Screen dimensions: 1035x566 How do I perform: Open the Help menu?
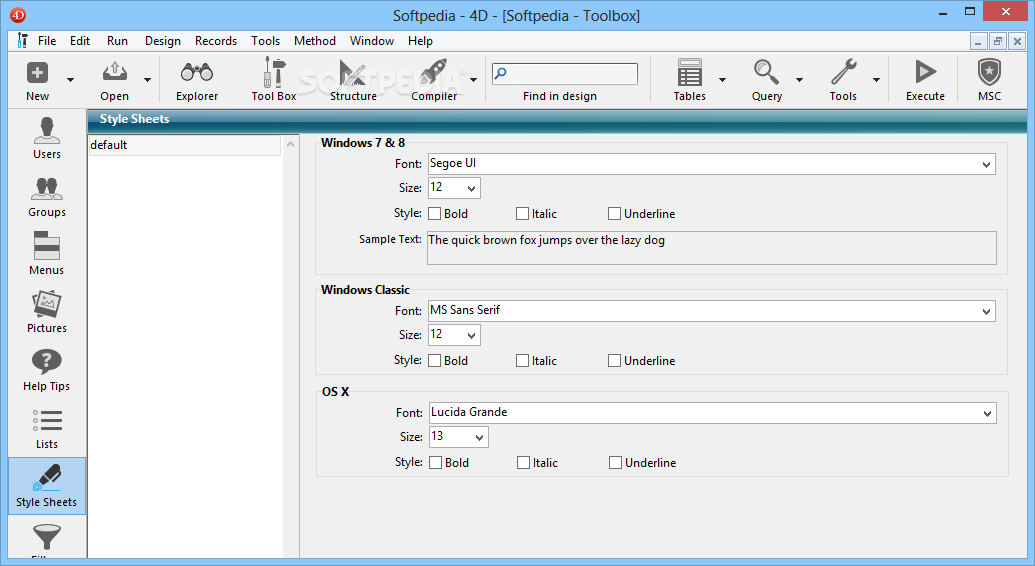[x=420, y=41]
